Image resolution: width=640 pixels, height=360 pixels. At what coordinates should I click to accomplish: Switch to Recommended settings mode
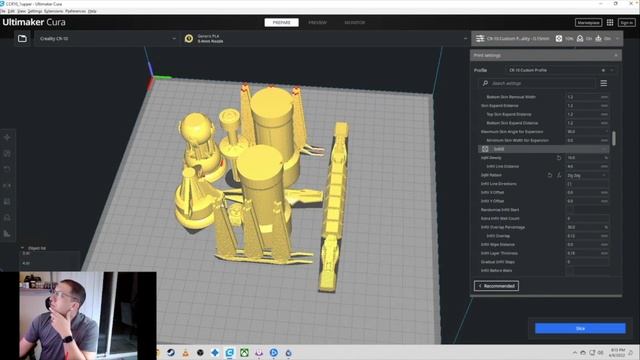click(x=496, y=286)
